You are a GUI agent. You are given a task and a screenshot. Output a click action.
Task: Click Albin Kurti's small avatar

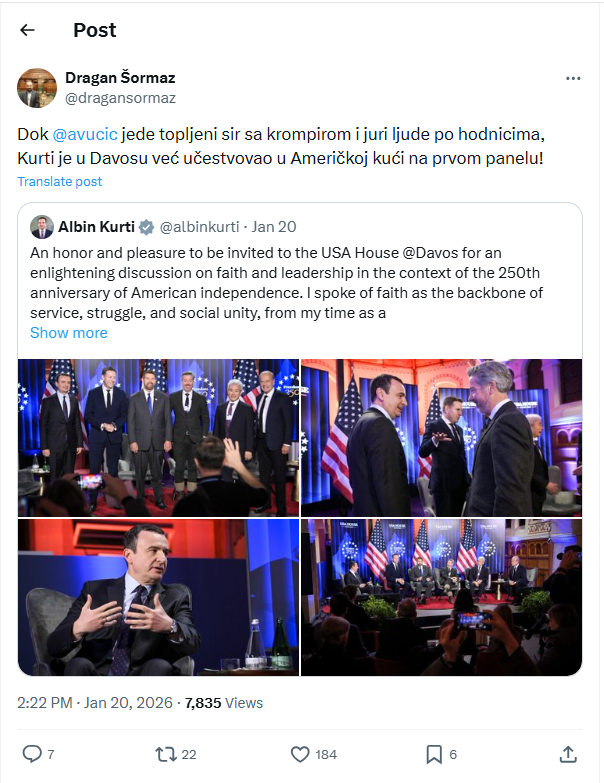click(42, 227)
